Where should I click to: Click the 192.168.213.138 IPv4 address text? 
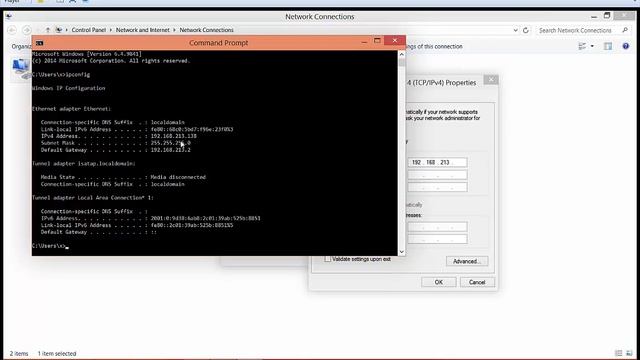point(173,136)
